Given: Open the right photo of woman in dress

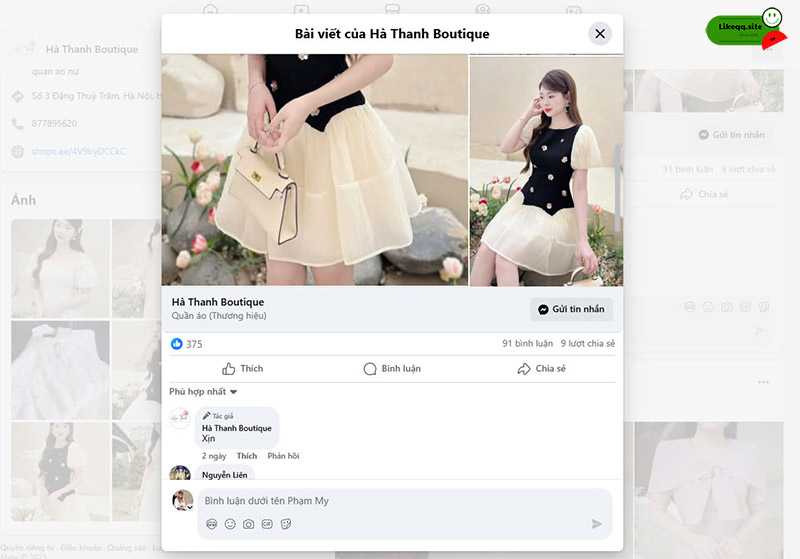Looking at the screenshot, I should (x=546, y=171).
